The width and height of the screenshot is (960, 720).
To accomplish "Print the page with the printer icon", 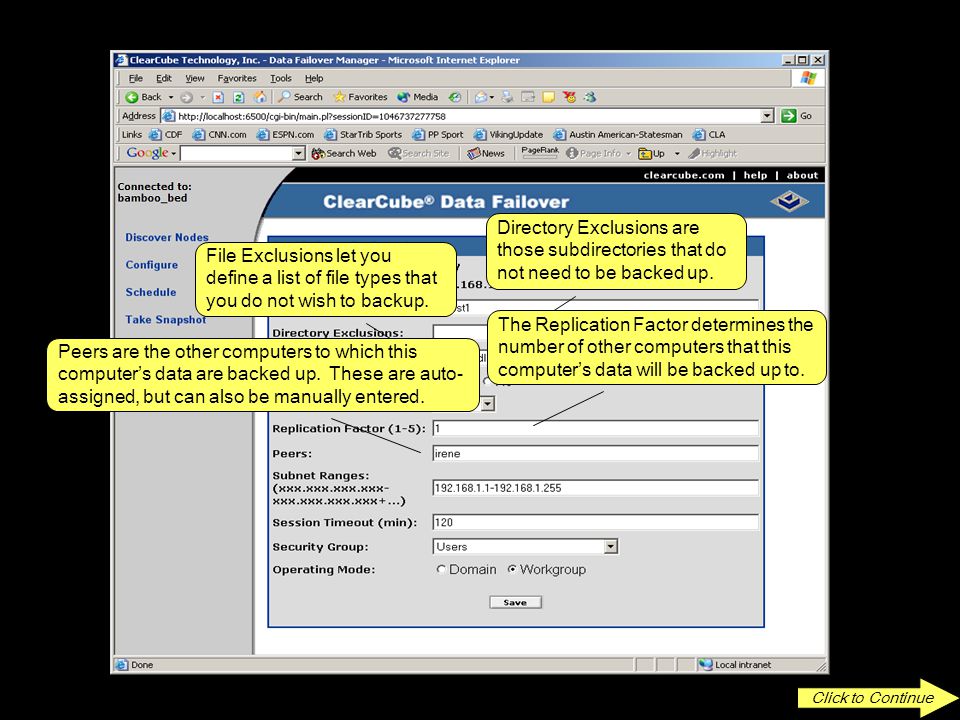I will click(507, 97).
